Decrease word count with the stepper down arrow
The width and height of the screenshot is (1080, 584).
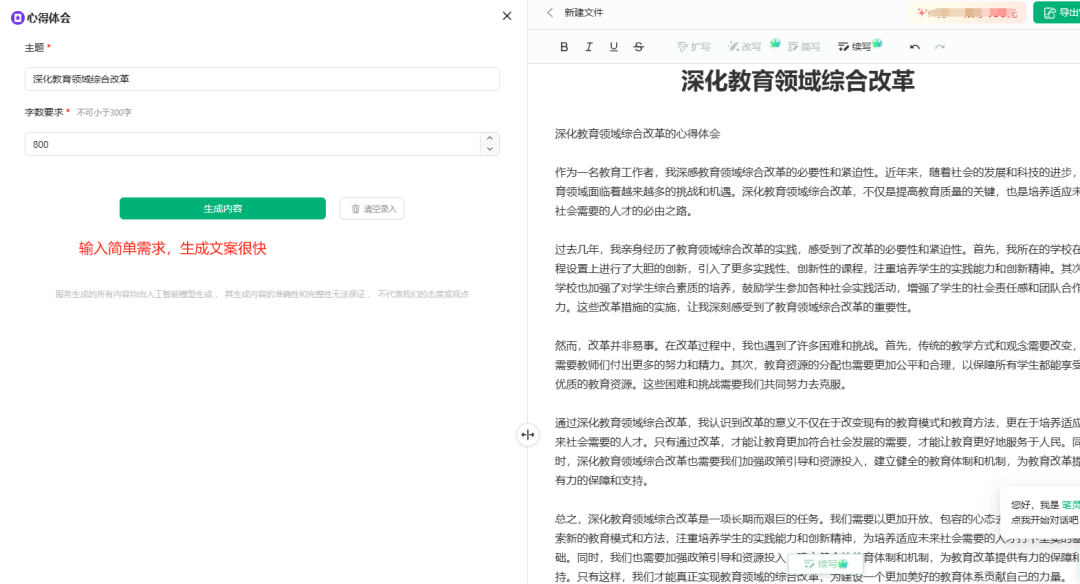489,148
